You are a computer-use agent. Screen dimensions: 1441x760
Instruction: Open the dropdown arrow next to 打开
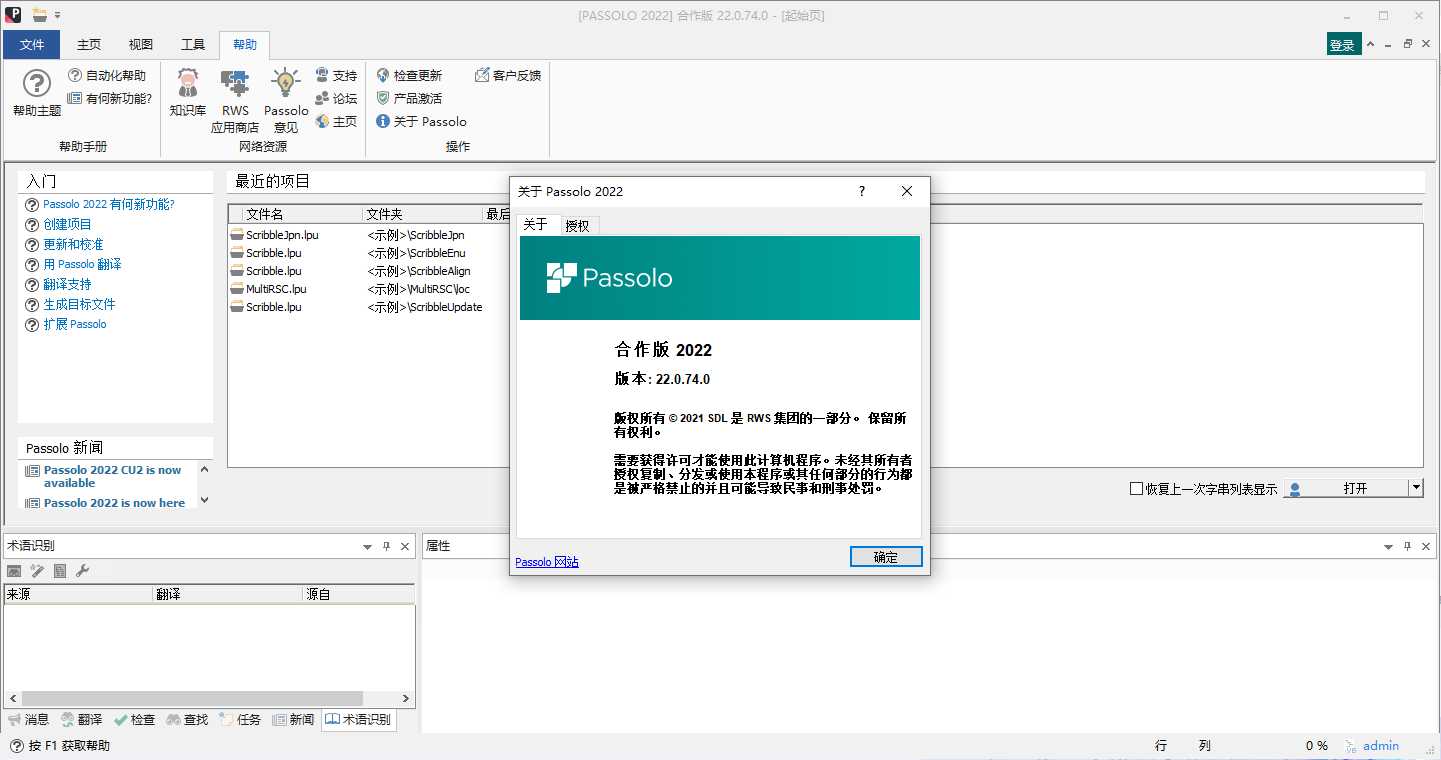point(1415,488)
